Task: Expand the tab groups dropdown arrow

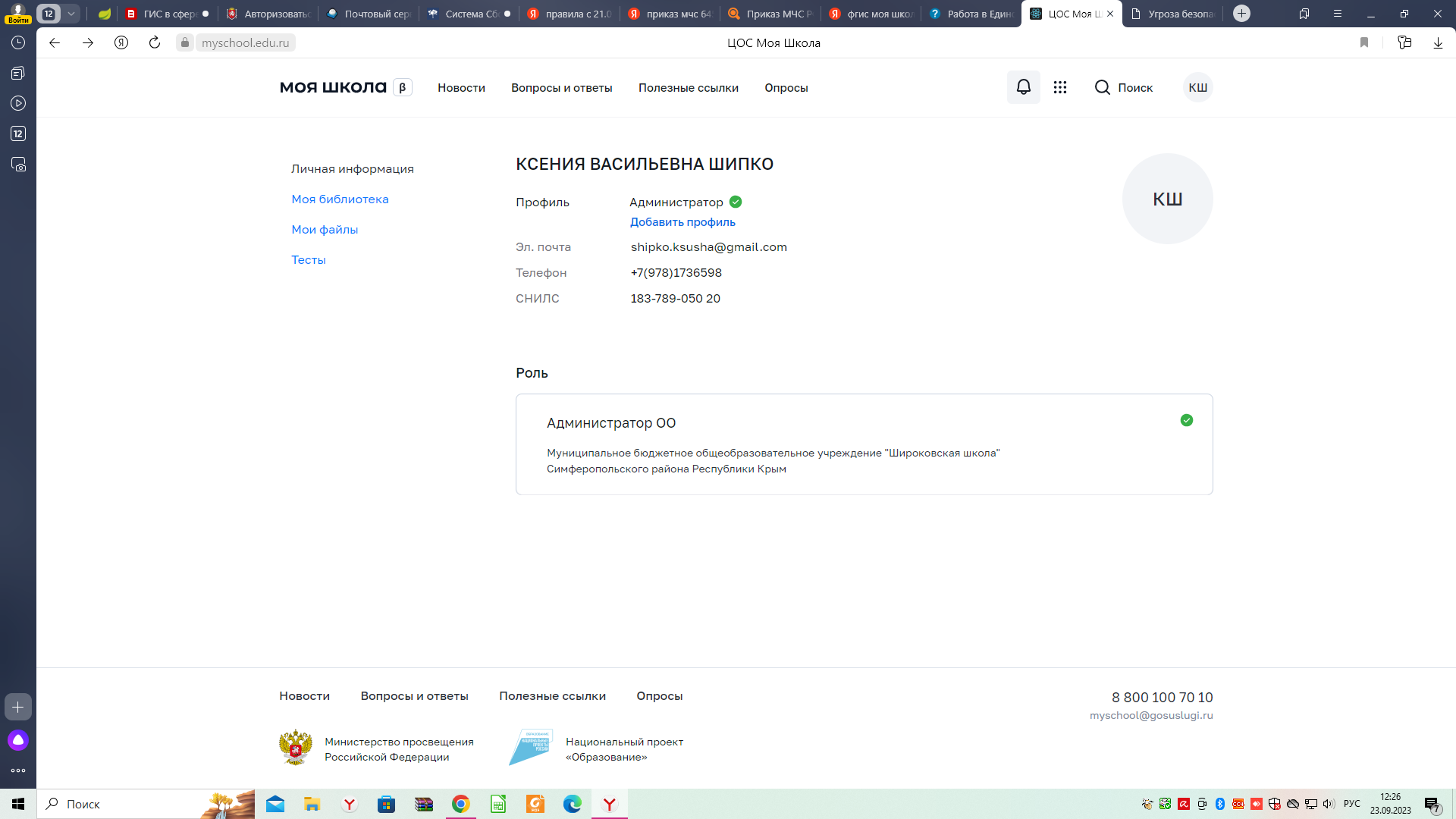Action: pos(71,14)
